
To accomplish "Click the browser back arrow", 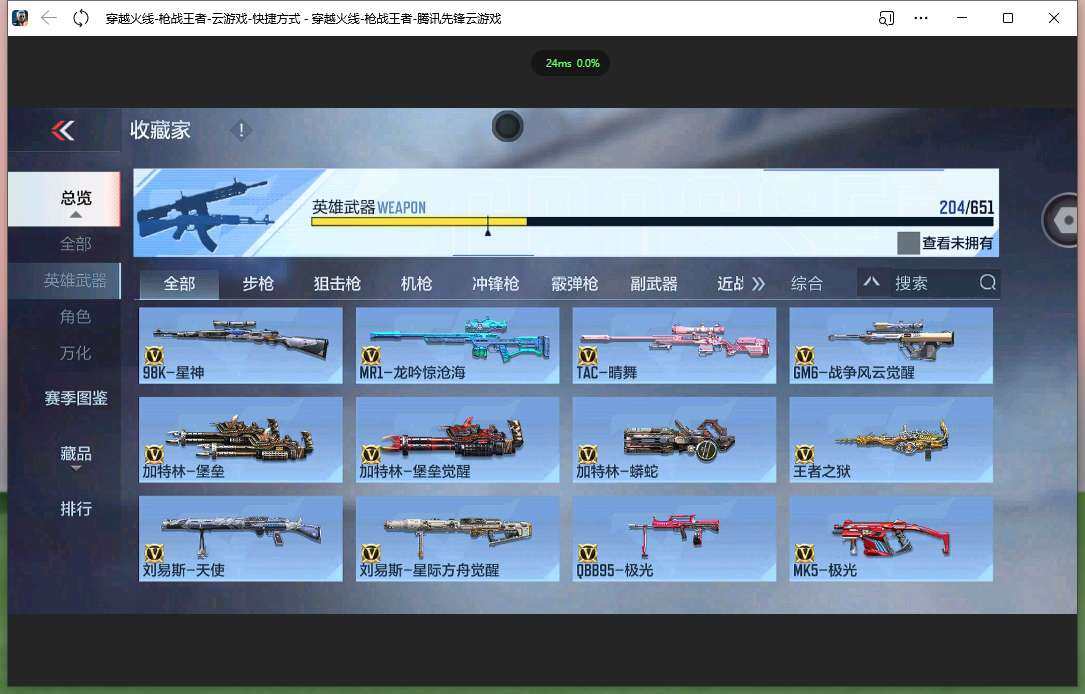I will tap(48, 18).
